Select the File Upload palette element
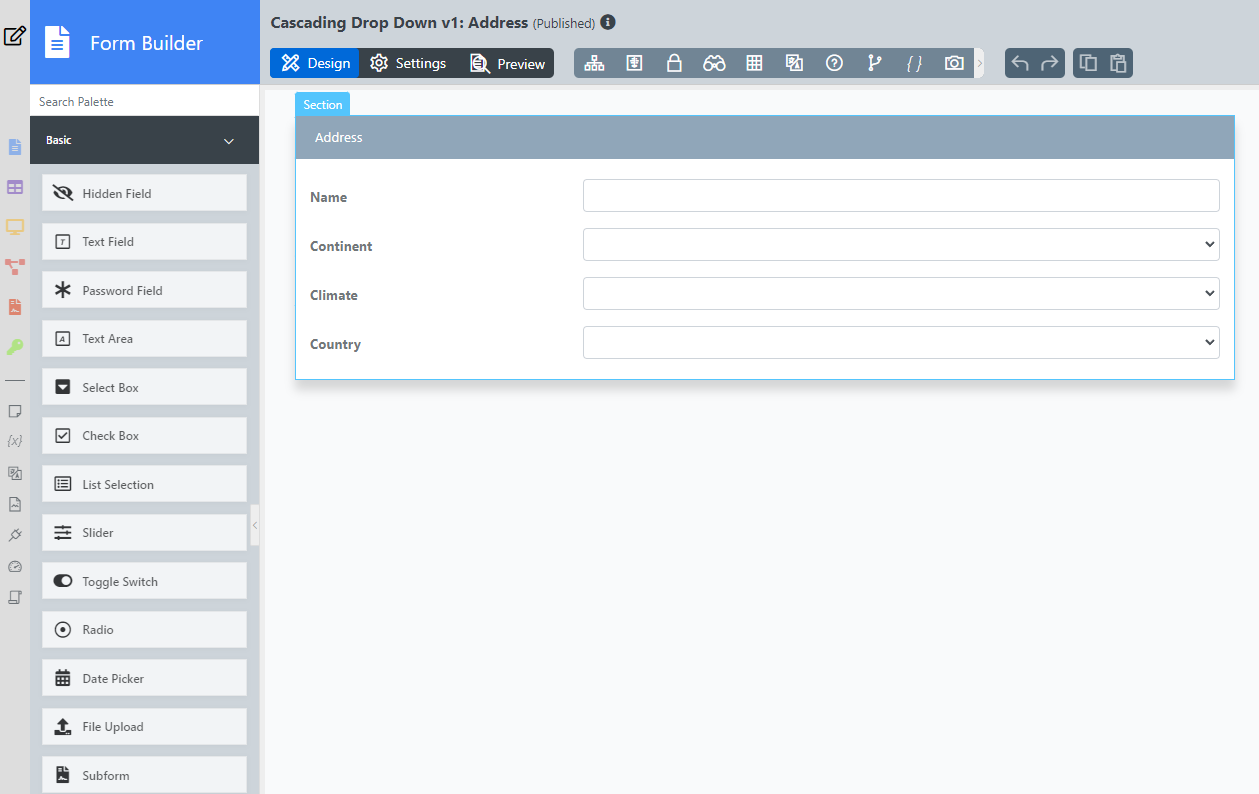 (144, 726)
